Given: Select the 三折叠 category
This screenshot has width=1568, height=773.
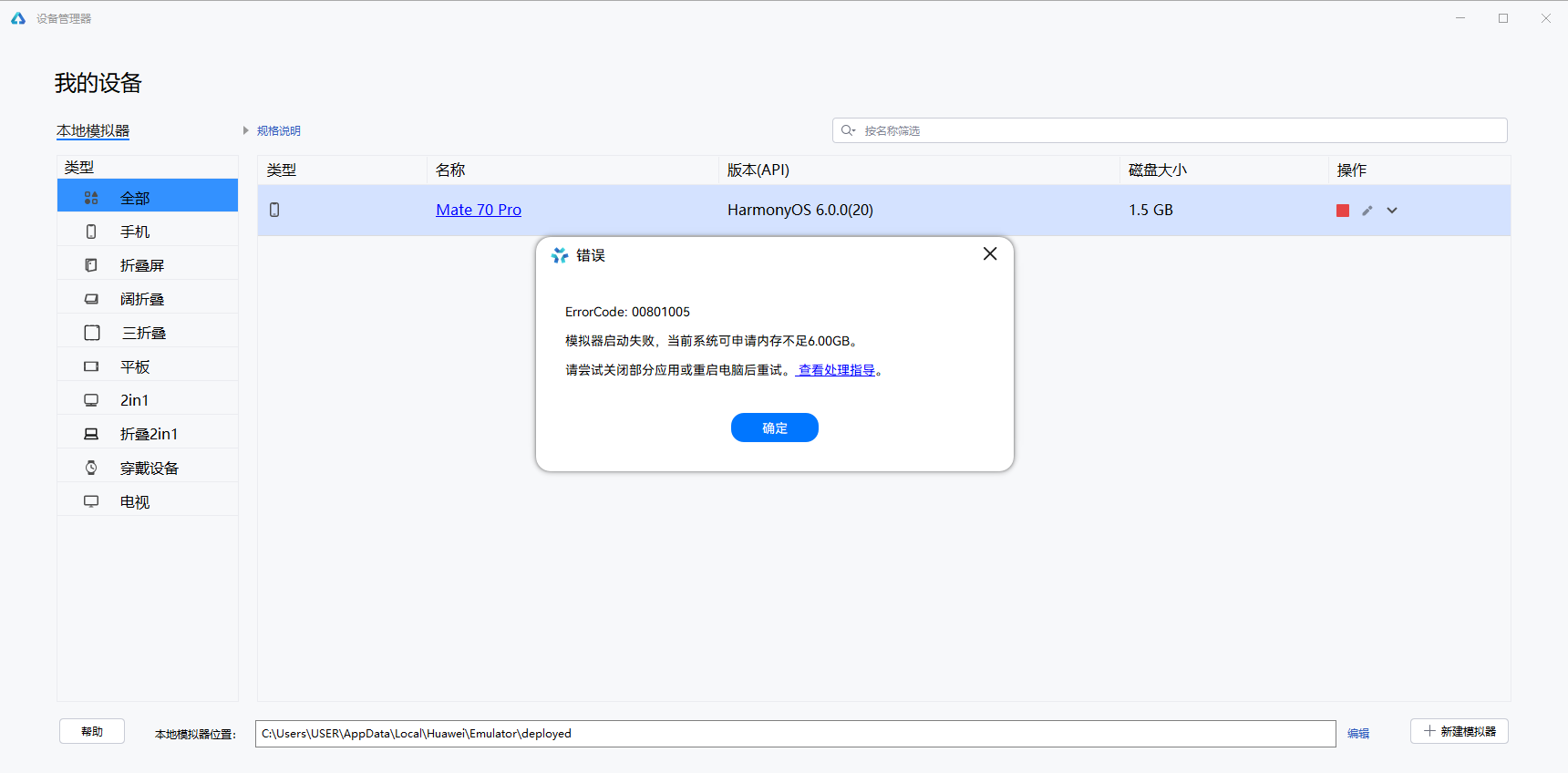Looking at the screenshot, I should (x=148, y=333).
